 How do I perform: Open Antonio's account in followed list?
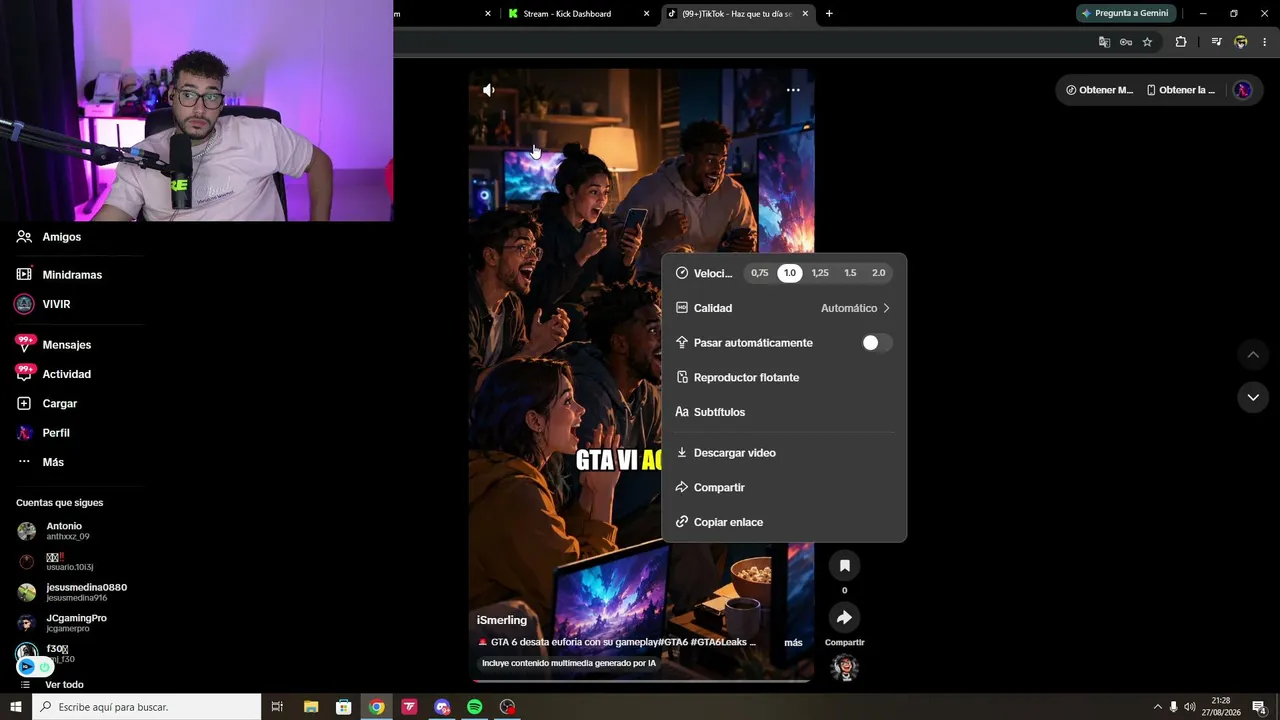click(64, 531)
